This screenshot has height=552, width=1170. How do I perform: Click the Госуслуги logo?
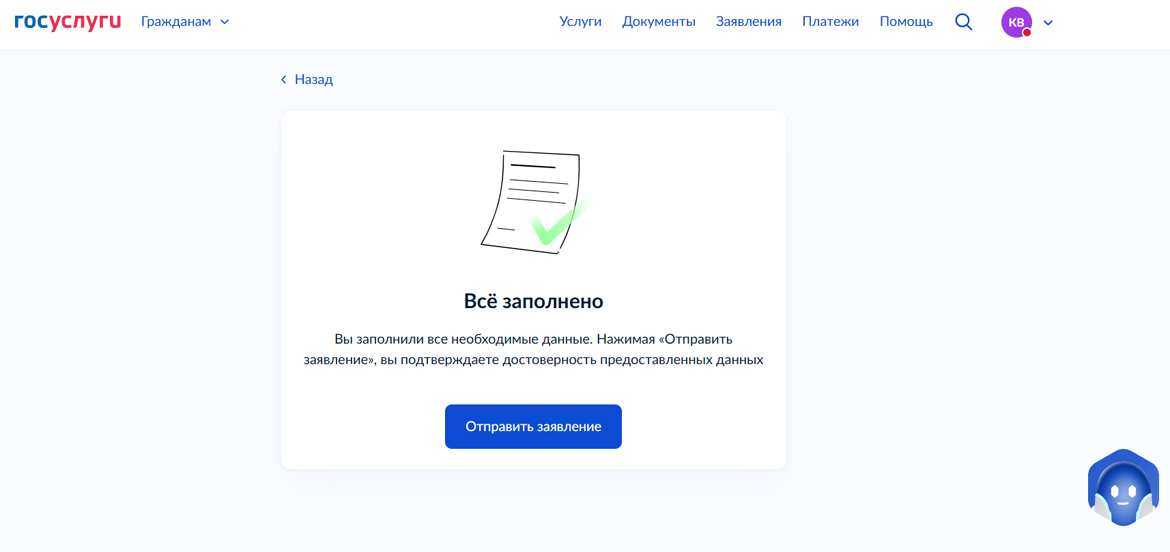point(67,22)
